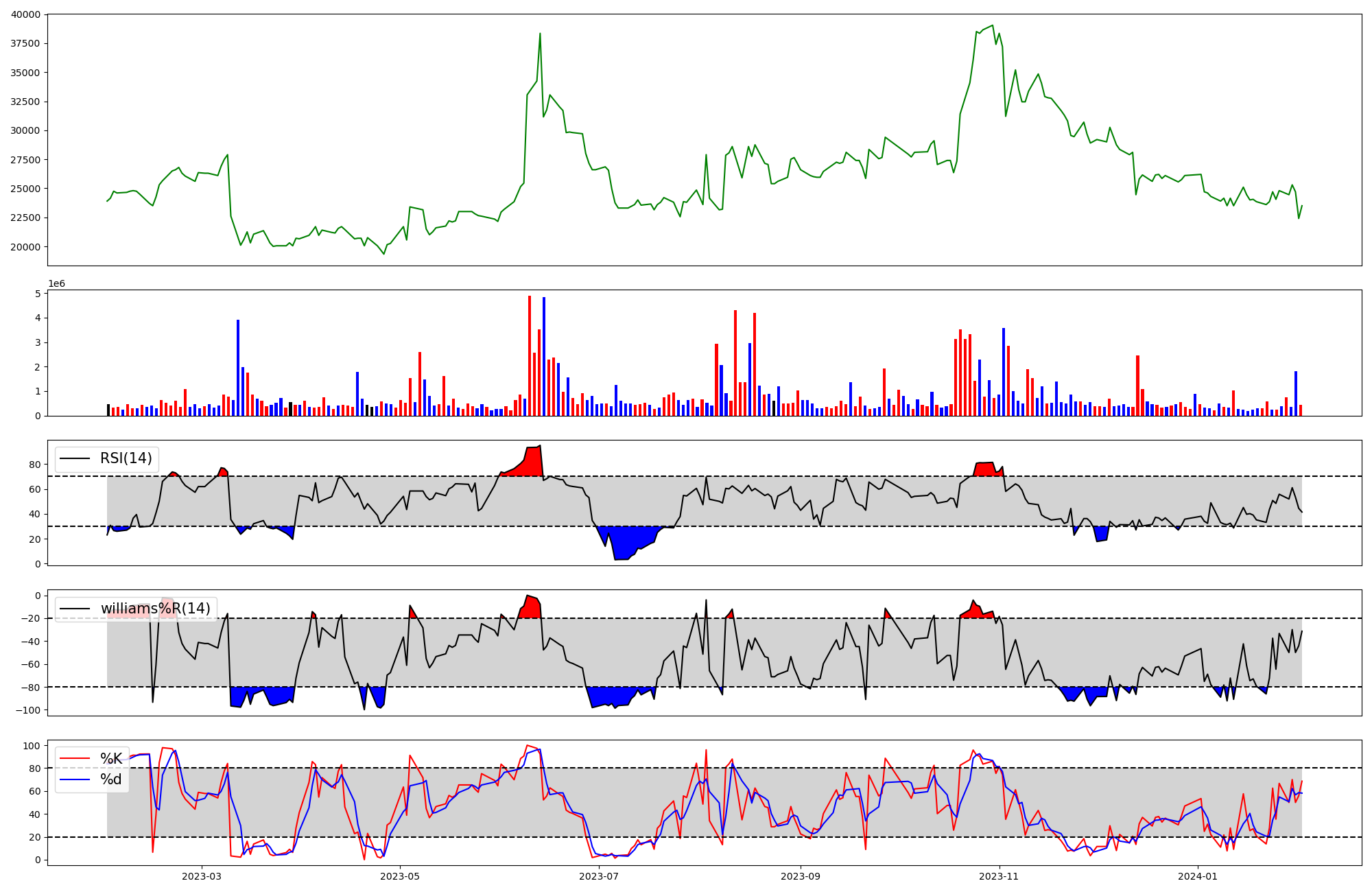
Task: Click the 2024-01 date tick label
Action: pos(1198,876)
